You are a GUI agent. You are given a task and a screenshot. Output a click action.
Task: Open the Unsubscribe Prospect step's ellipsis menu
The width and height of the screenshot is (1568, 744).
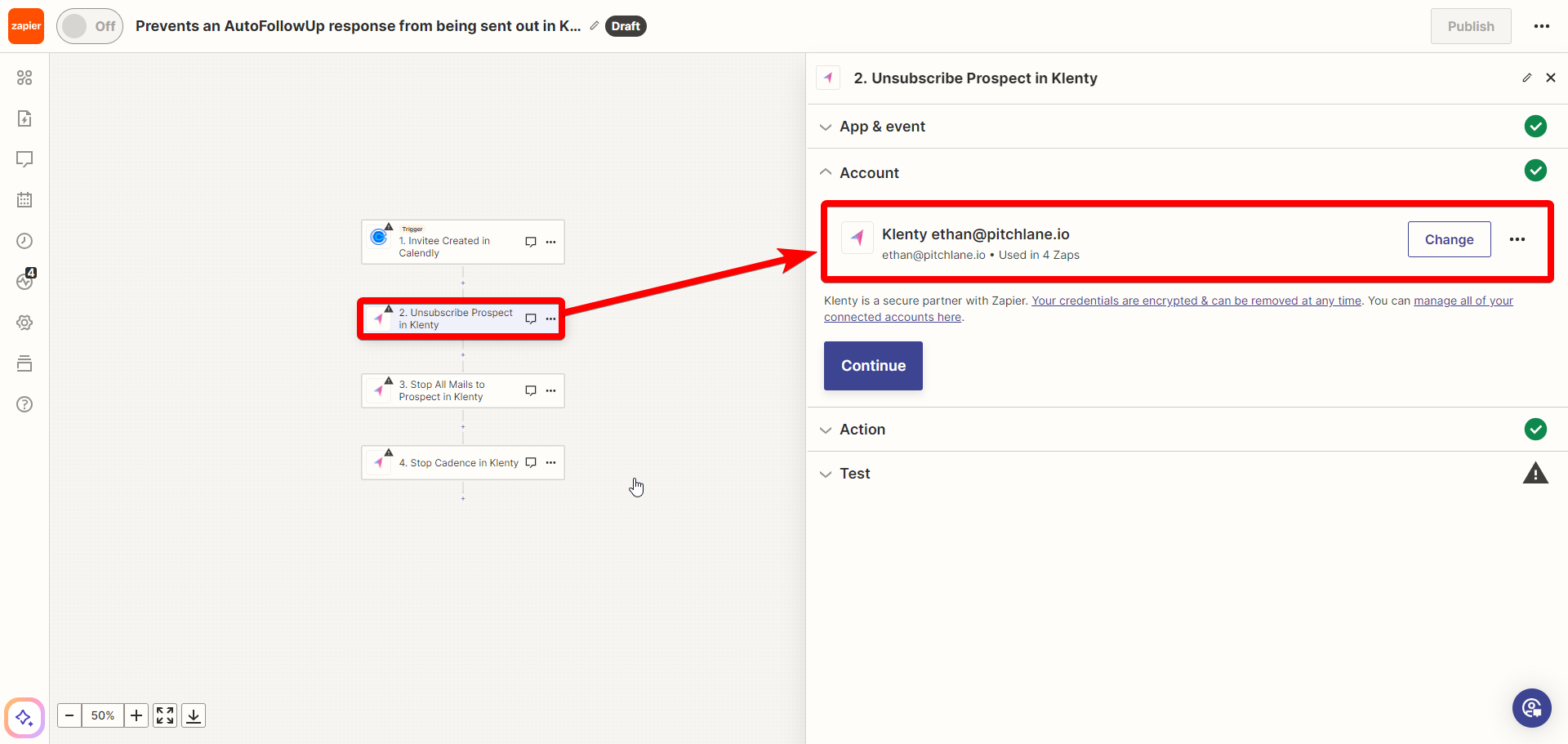click(x=551, y=319)
